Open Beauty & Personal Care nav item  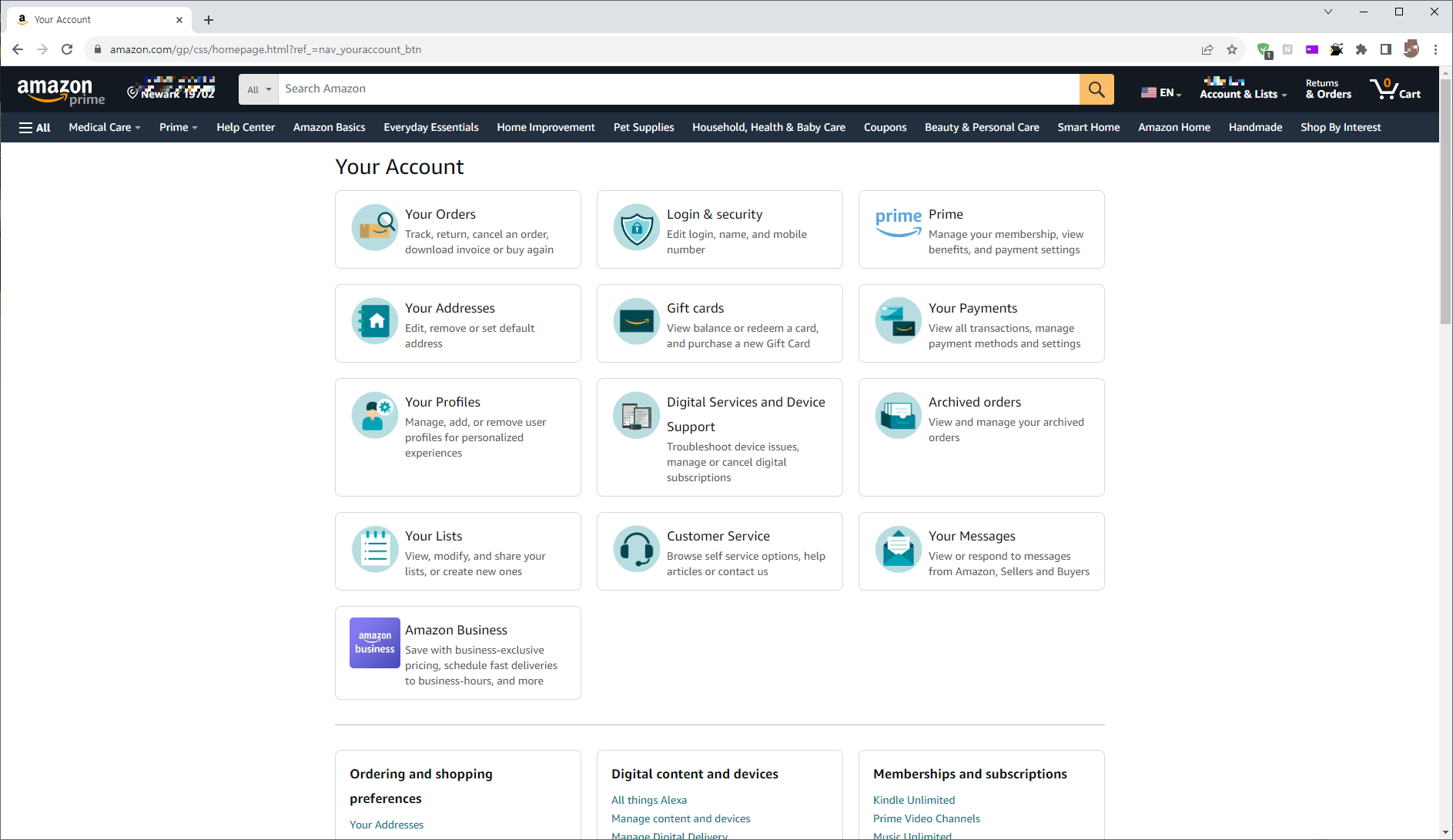pos(982,128)
